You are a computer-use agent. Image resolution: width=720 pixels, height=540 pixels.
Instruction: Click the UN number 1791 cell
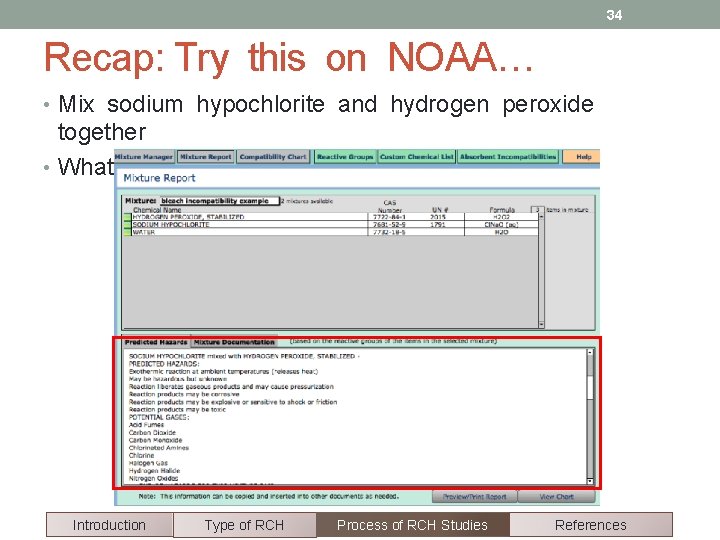coord(438,225)
